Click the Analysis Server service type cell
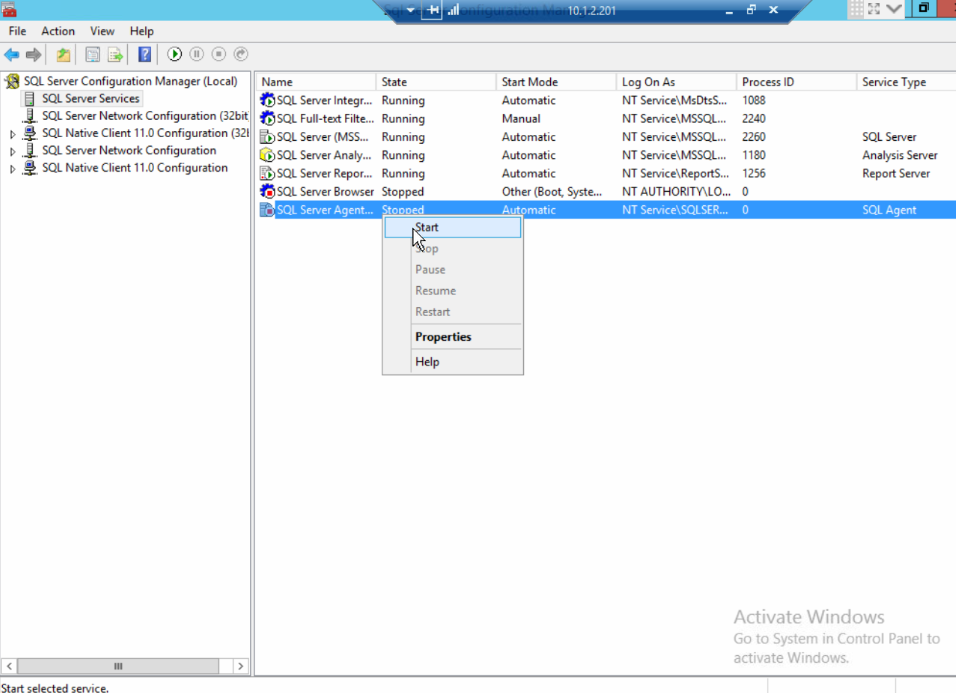Viewport: 956px width, 693px height. point(900,155)
